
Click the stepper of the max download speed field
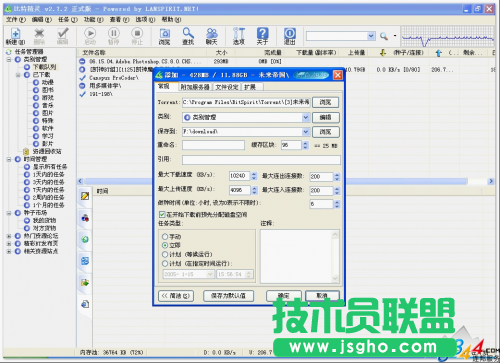254,176
